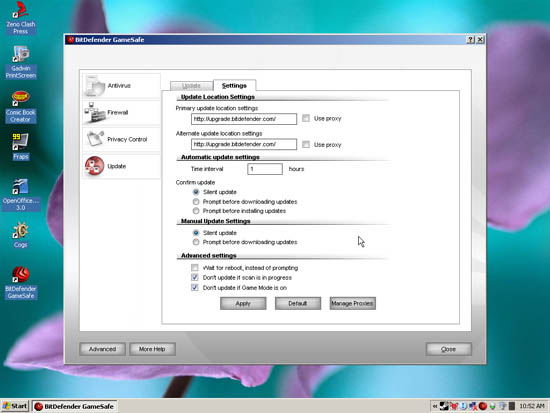Select the Settings tab
Screen dimensions: 550x413
(x=234, y=85)
